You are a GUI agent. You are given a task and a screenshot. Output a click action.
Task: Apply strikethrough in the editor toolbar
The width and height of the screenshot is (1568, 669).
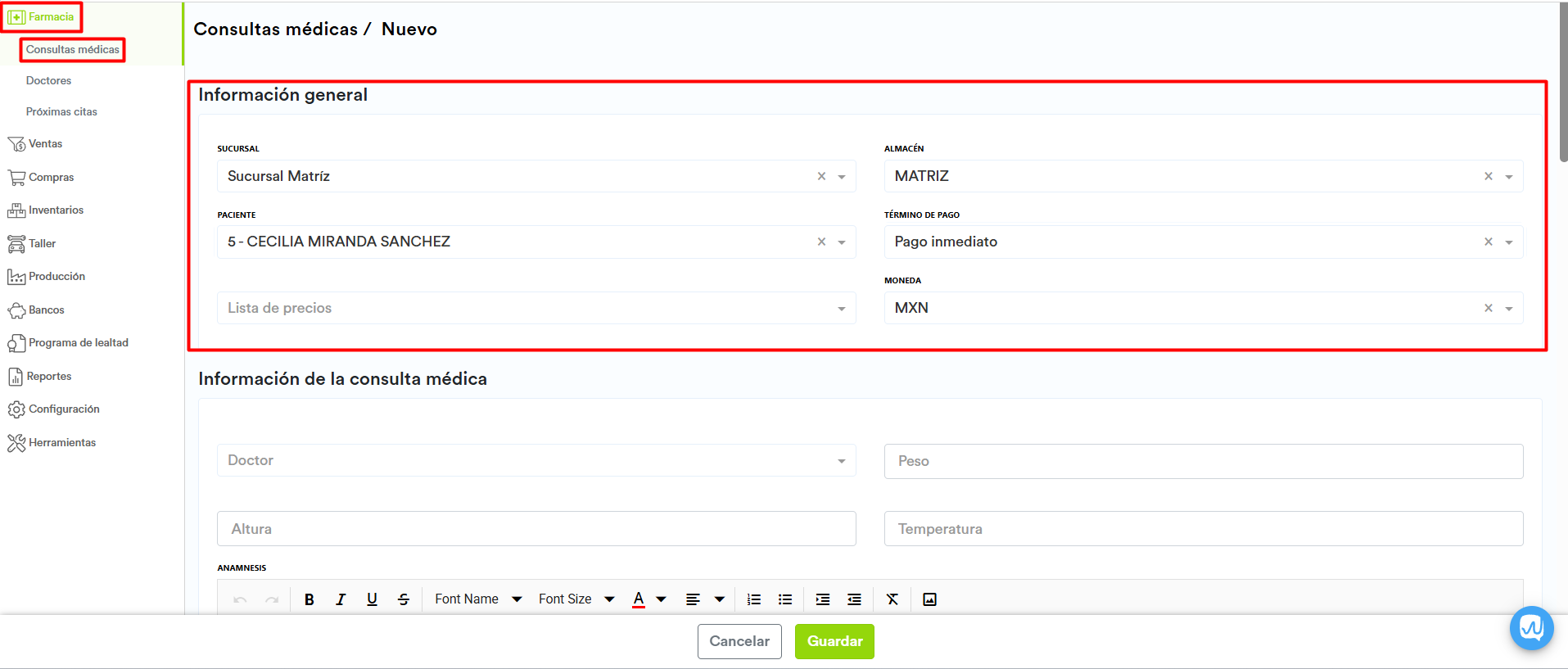pyautogui.click(x=404, y=599)
